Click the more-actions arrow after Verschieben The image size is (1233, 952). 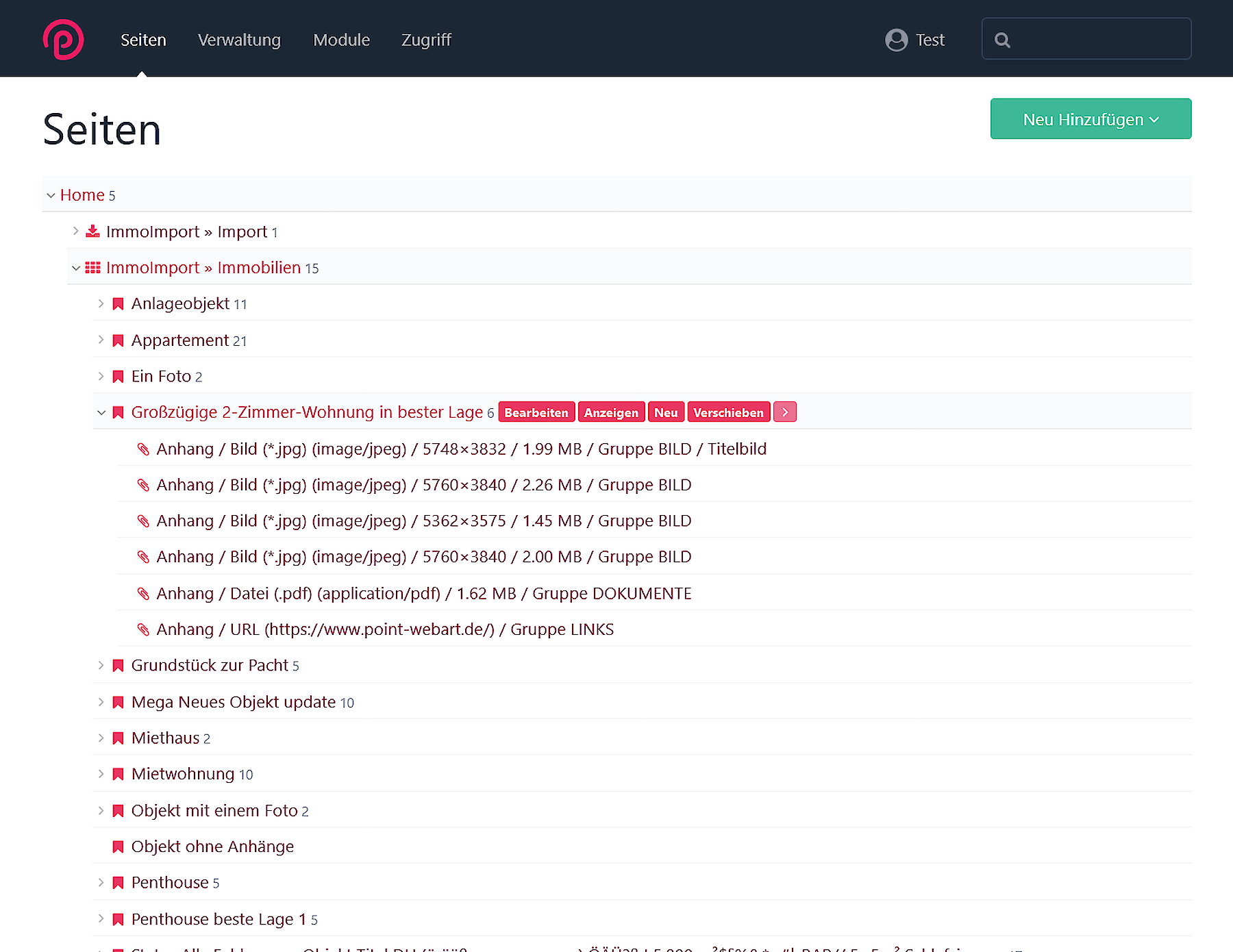coord(785,412)
